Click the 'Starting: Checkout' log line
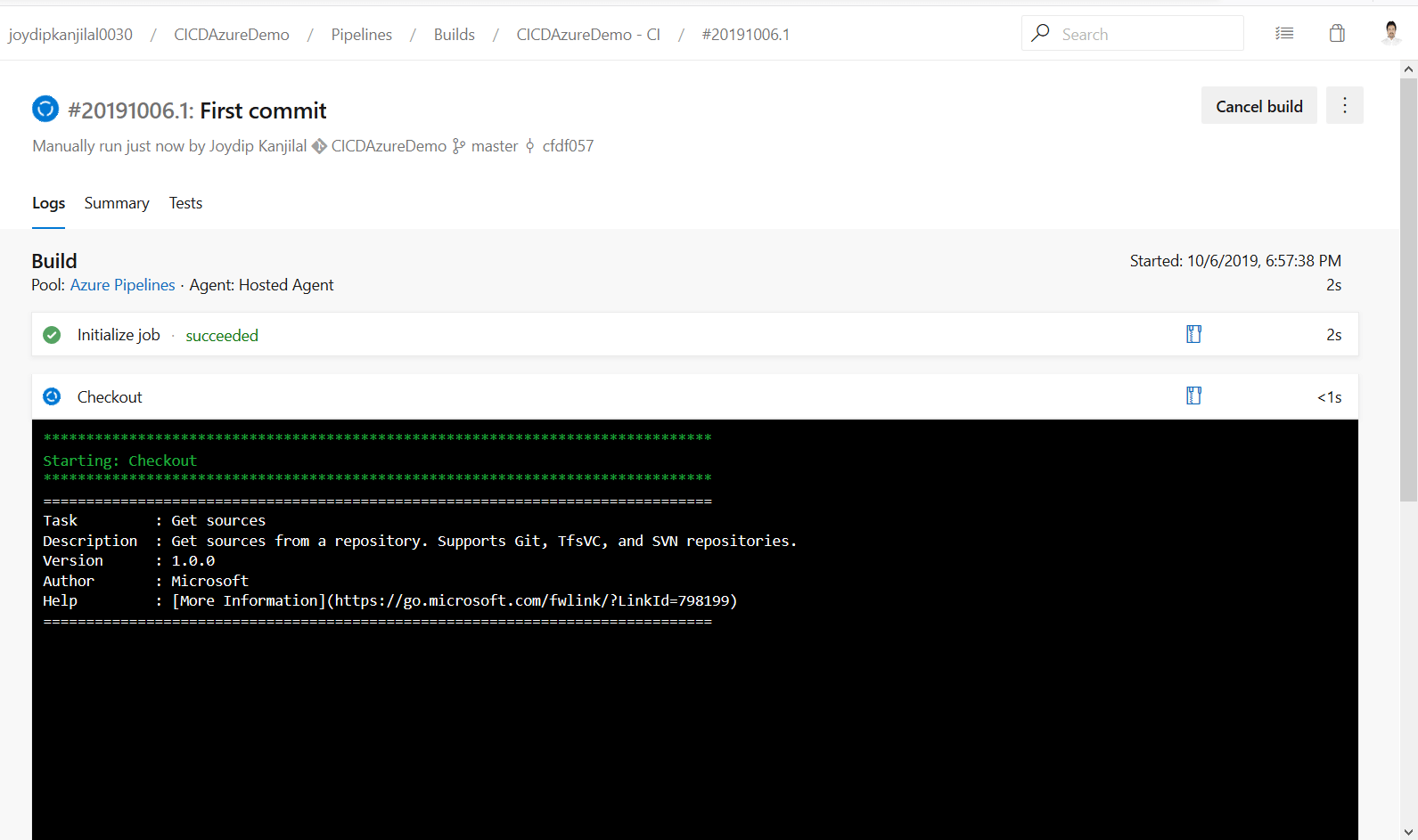Viewport: 1418px width, 840px height. (119, 461)
